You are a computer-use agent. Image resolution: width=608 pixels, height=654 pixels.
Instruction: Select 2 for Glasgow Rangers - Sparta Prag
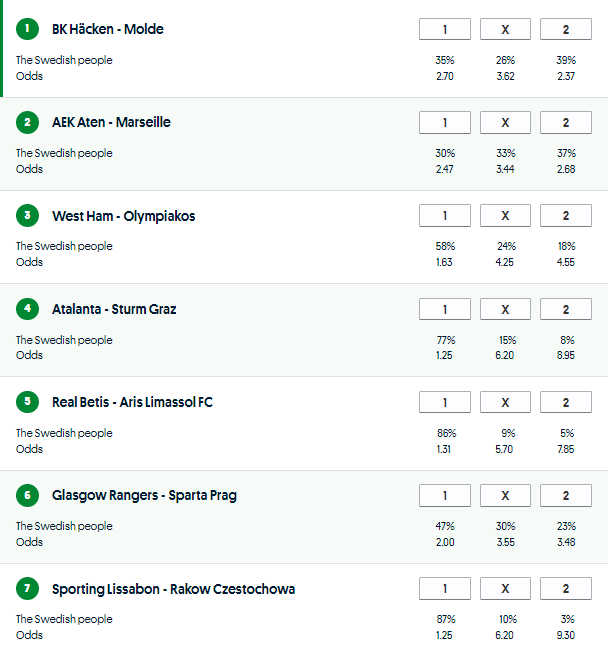565,496
